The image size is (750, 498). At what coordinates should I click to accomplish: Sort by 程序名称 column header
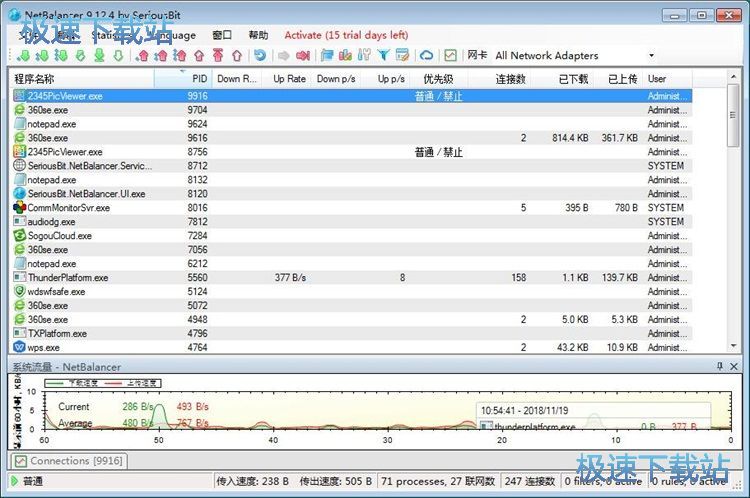click(82, 79)
